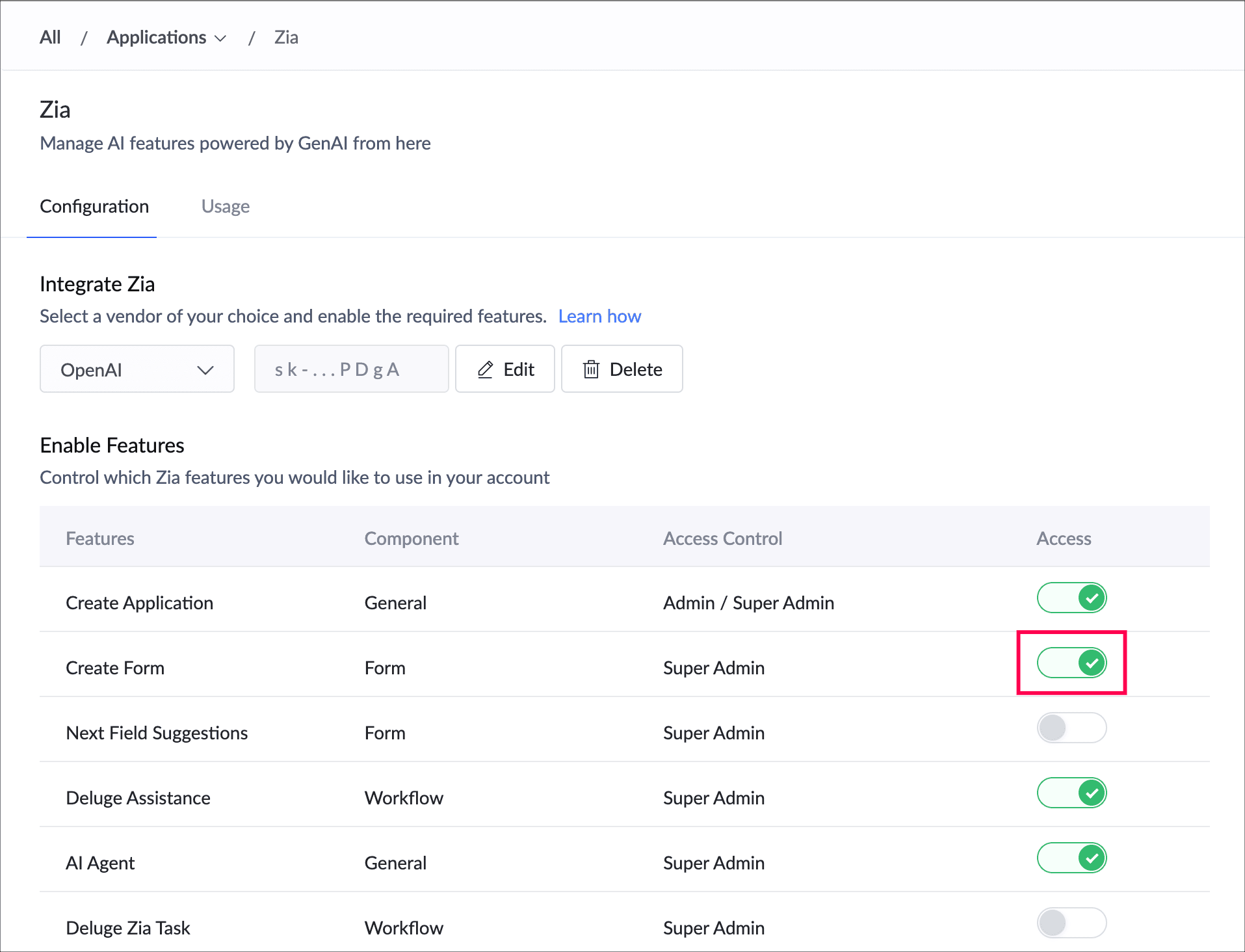The height and width of the screenshot is (952, 1245).
Task: Go to All in breadcrumb
Action: pos(50,38)
